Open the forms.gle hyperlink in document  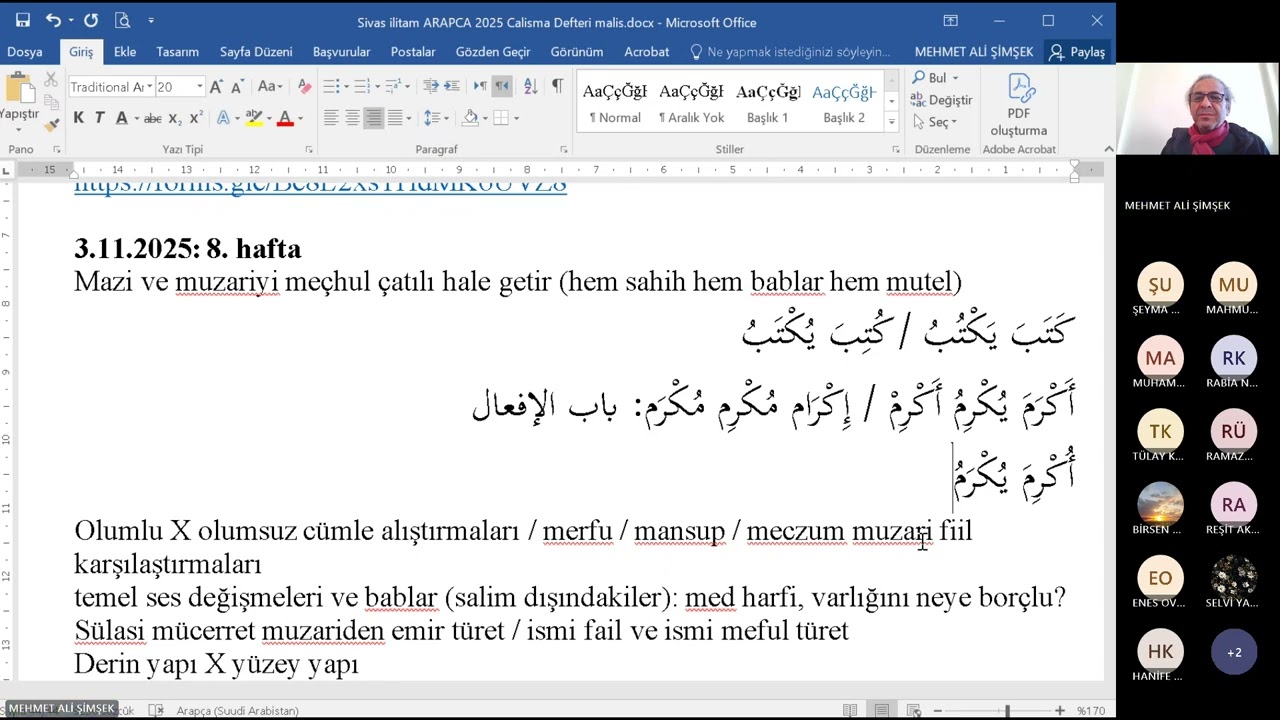point(320,185)
